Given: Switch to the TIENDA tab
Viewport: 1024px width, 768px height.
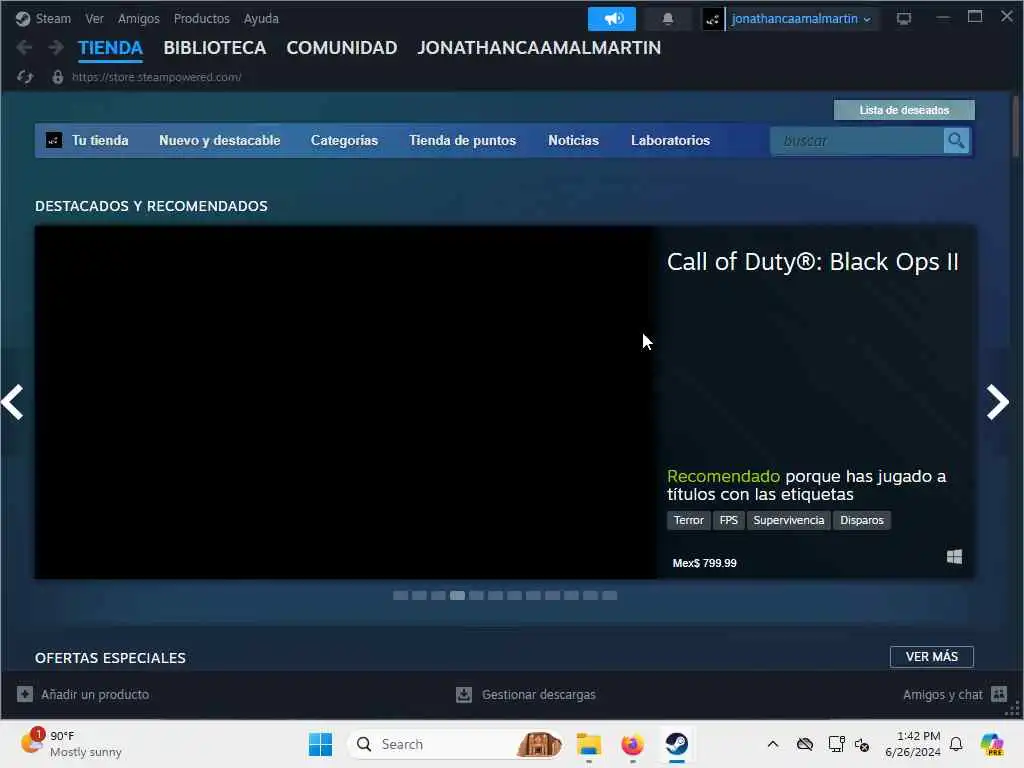Looking at the screenshot, I should point(110,48).
